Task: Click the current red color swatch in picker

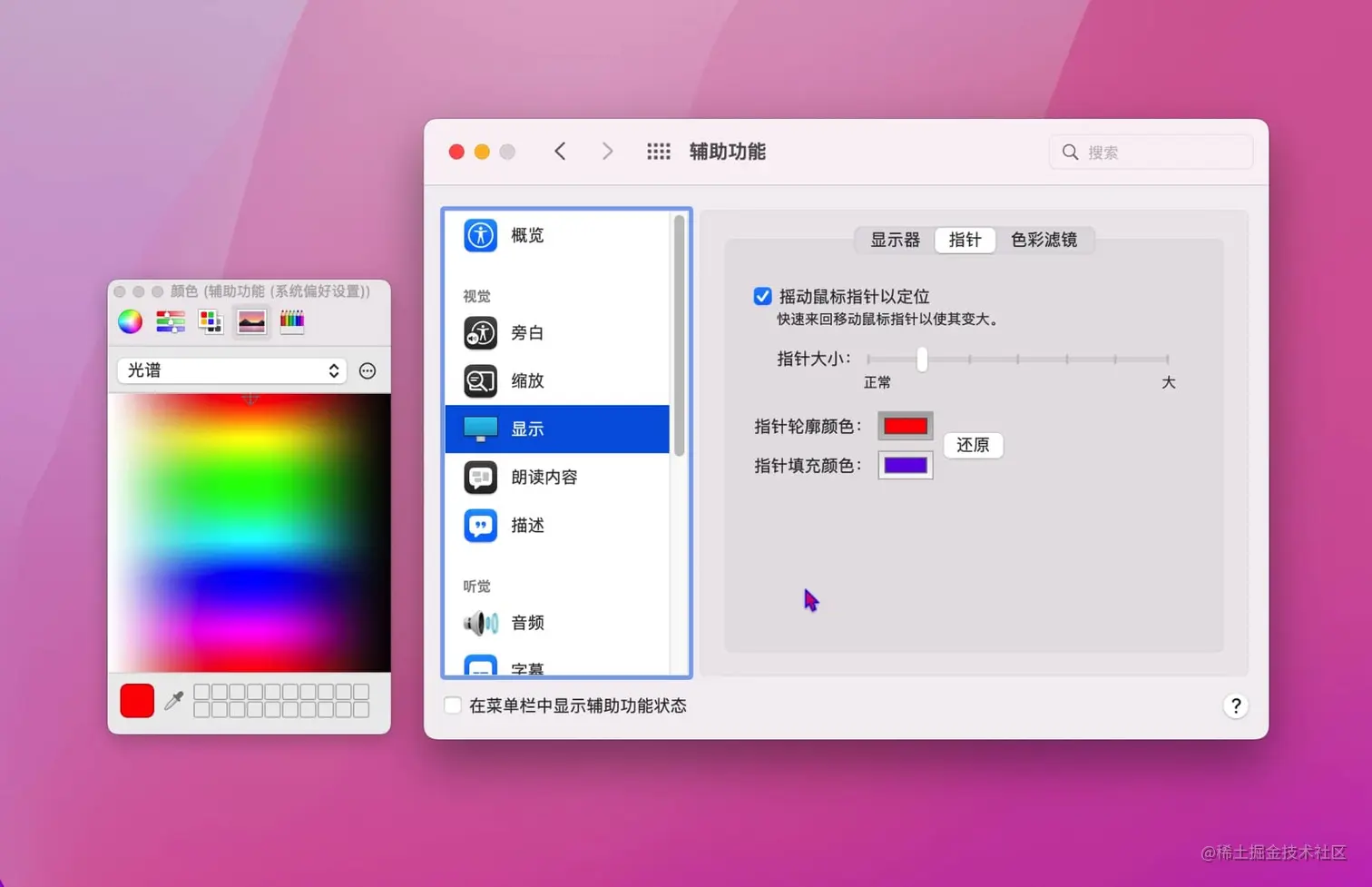Action: click(x=137, y=701)
